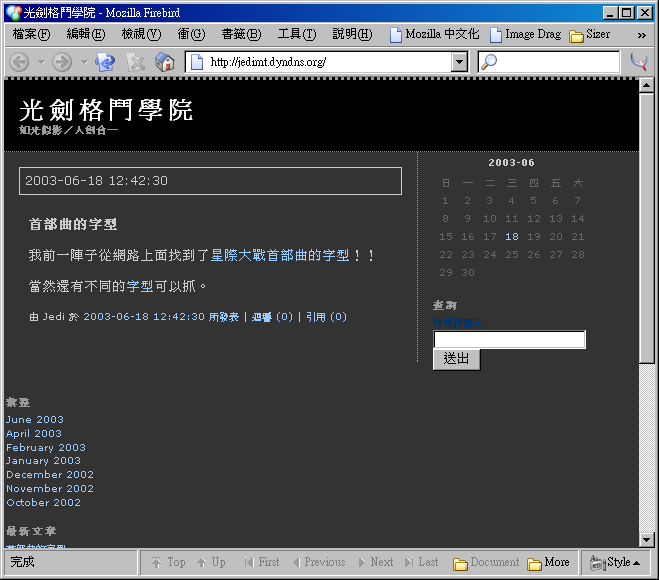Open the January 2003 archive
The width and height of the screenshot is (659, 580).
coord(43,461)
